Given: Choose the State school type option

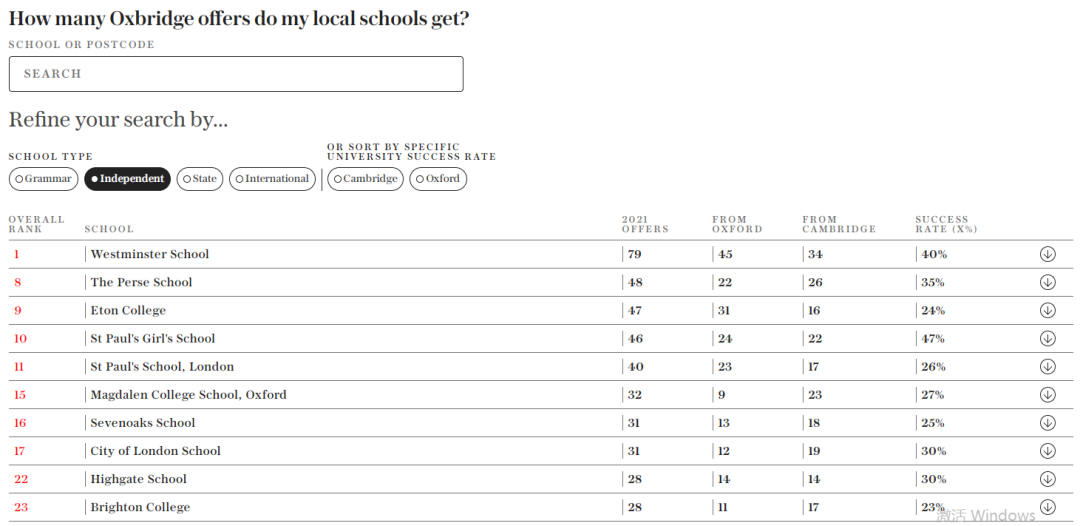Looking at the screenshot, I should tap(200, 179).
